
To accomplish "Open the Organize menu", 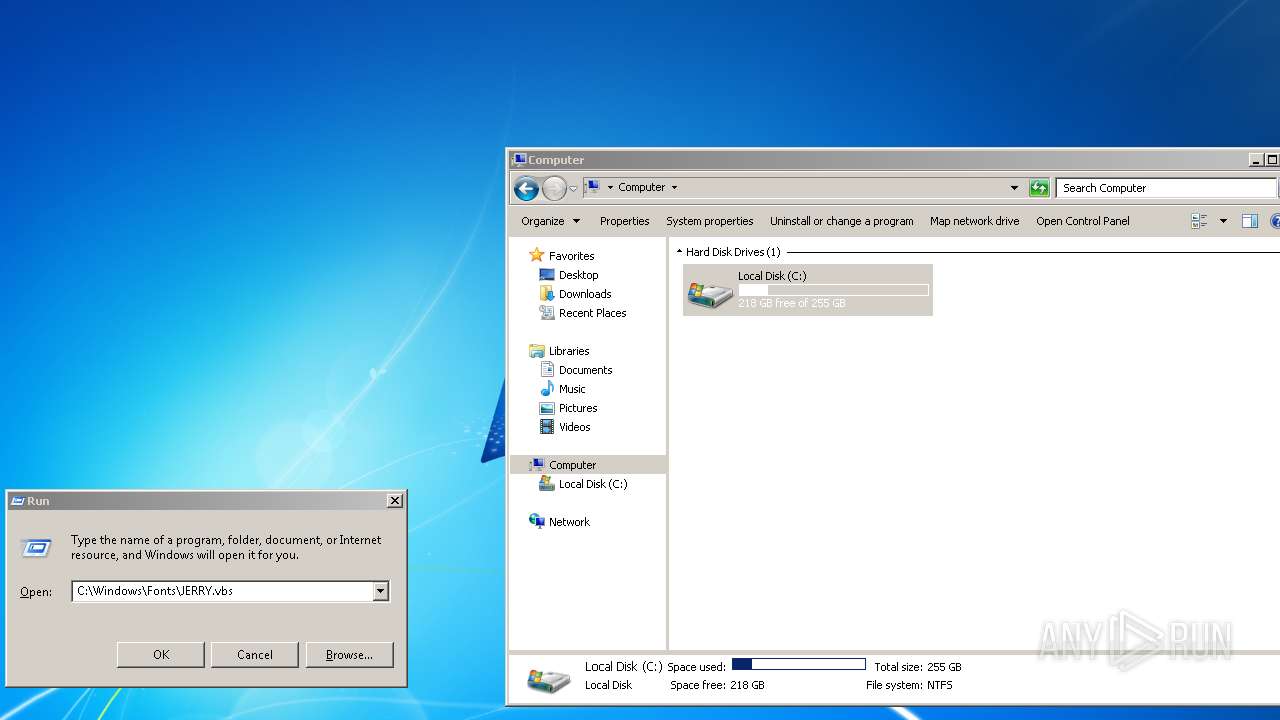I will point(550,221).
